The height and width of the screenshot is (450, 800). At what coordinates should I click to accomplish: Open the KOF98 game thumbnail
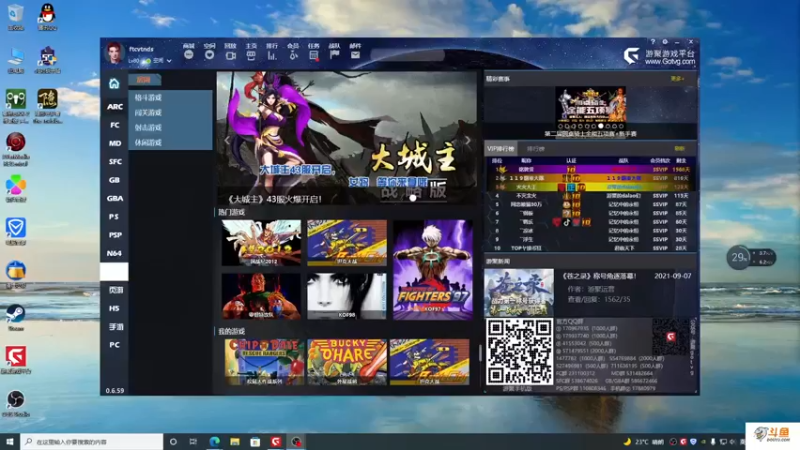click(347, 296)
